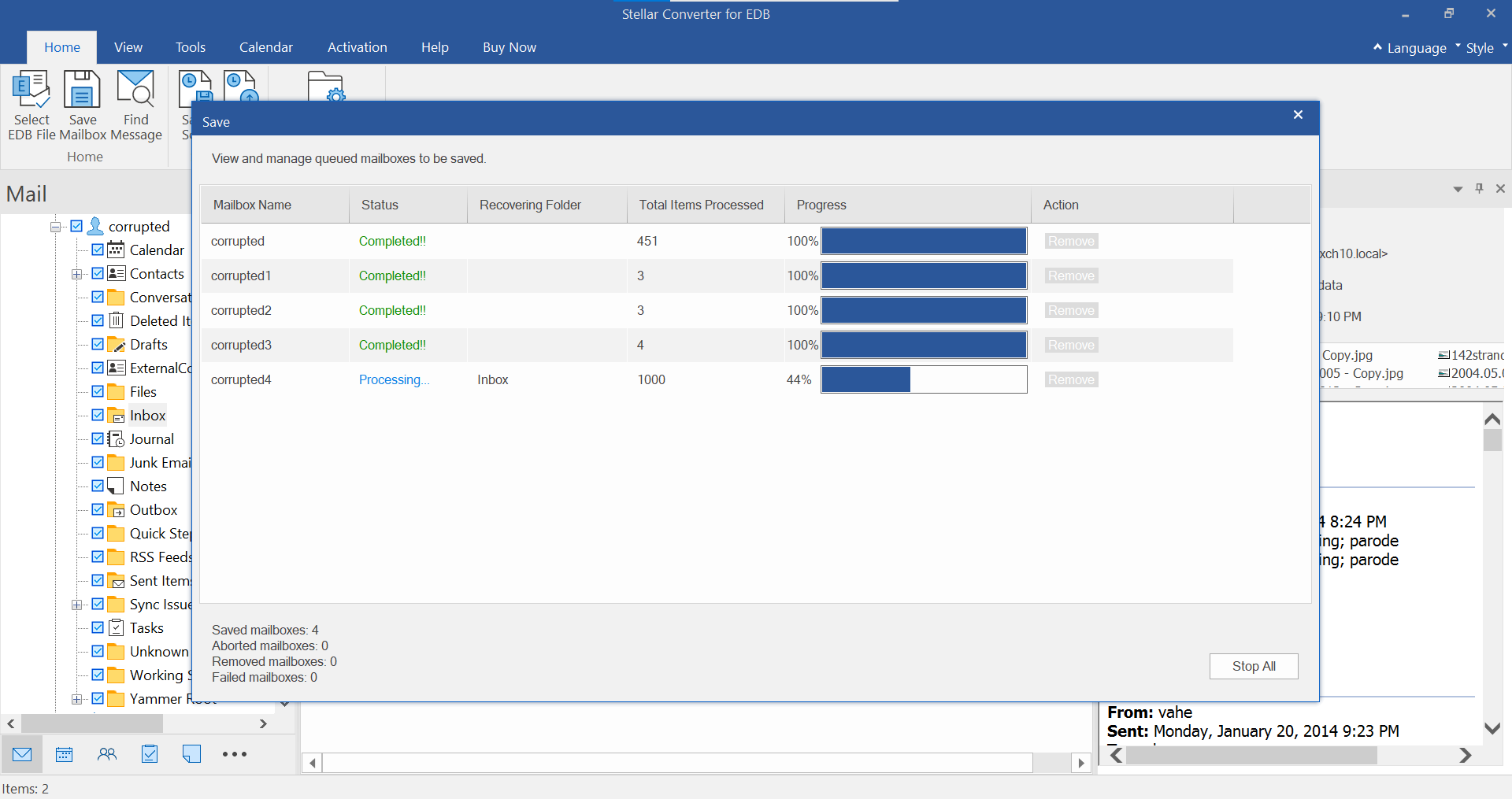Click the corrupted mailbox 100% progress bar
1512x799 pixels.
pos(924,241)
